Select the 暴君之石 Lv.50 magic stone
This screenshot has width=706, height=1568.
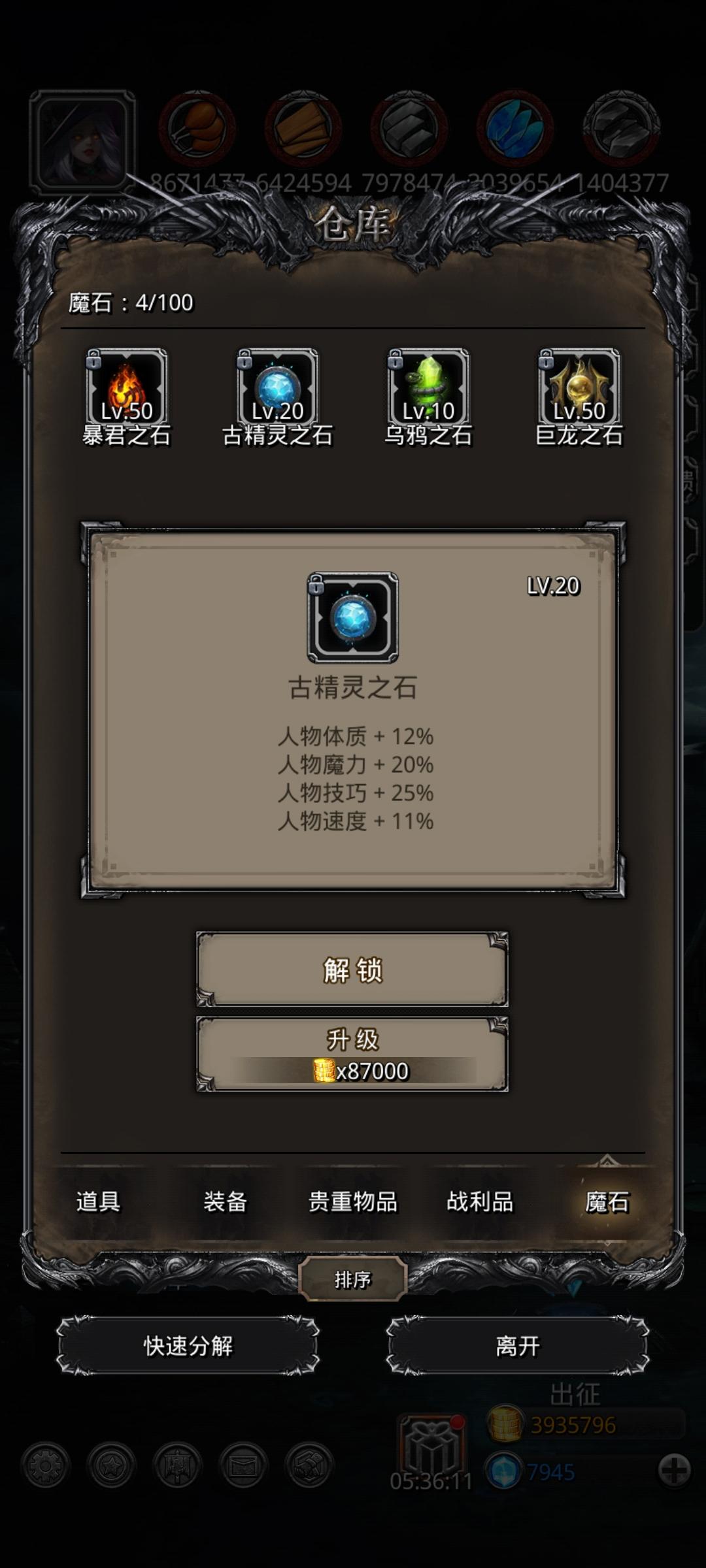point(126,388)
